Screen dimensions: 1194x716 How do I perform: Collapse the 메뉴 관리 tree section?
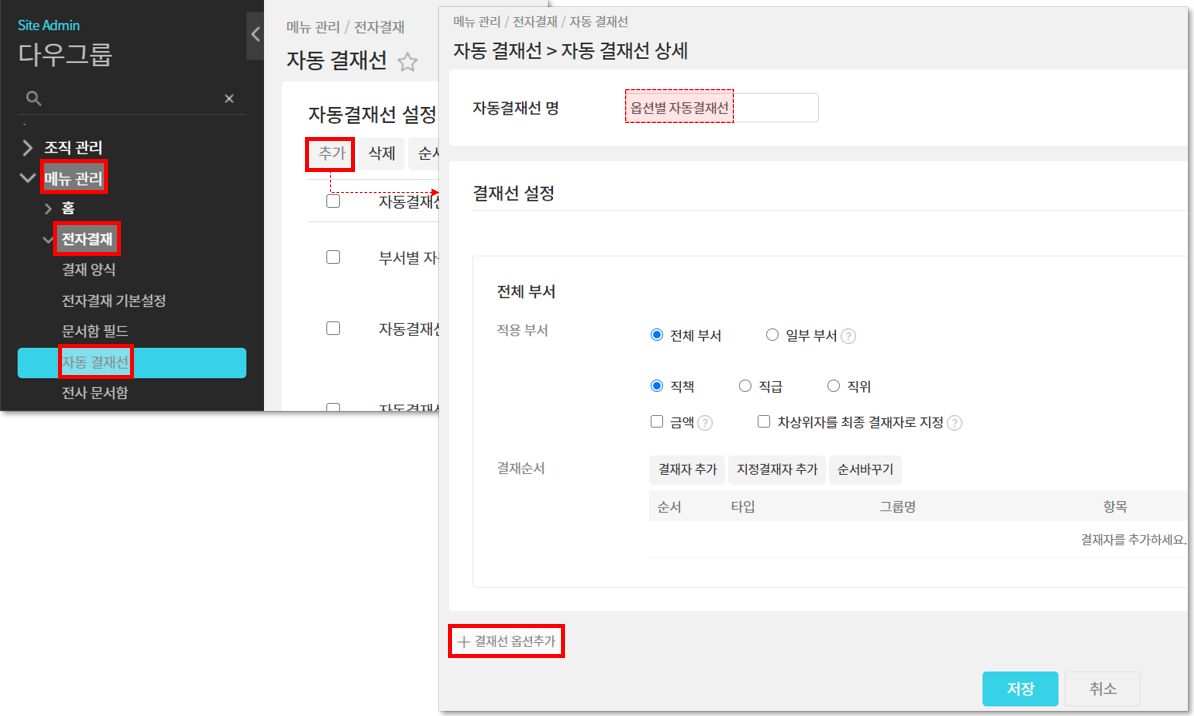pyautogui.click(x=27, y=178)
